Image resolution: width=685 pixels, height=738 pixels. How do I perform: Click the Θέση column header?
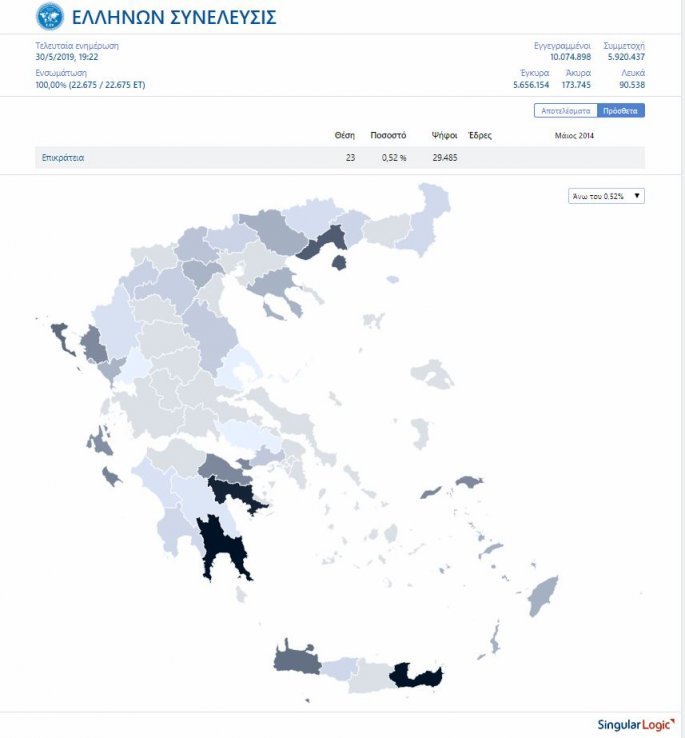(344, 135)
